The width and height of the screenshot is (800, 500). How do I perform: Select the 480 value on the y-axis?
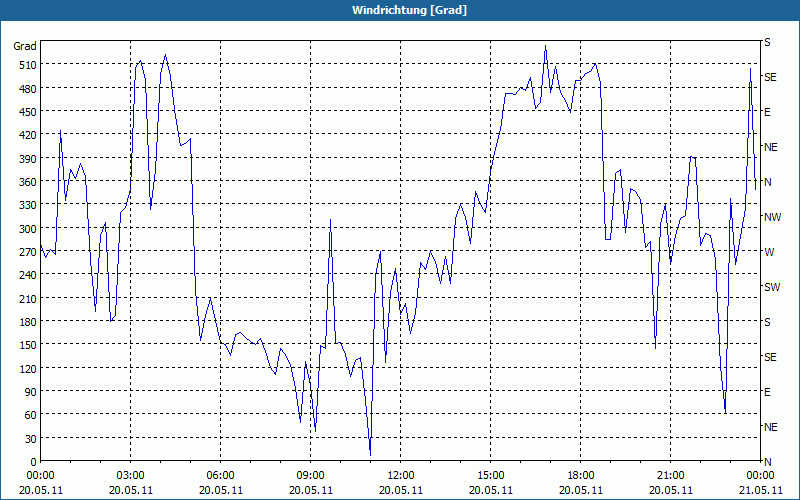point(28,88)
